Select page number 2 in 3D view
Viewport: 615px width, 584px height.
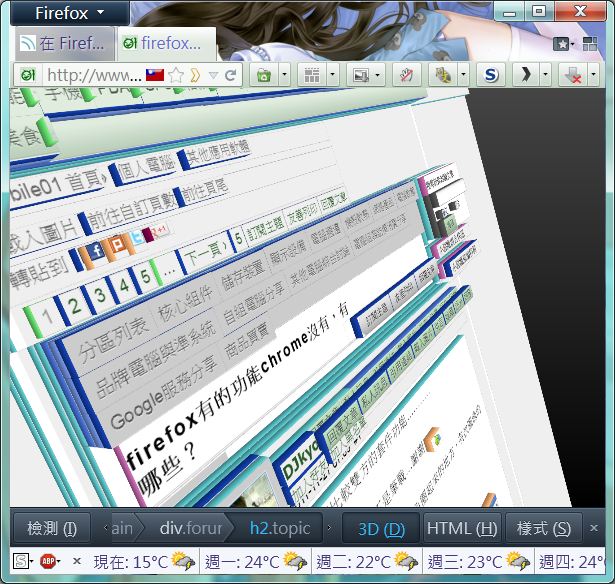(75, 305)
